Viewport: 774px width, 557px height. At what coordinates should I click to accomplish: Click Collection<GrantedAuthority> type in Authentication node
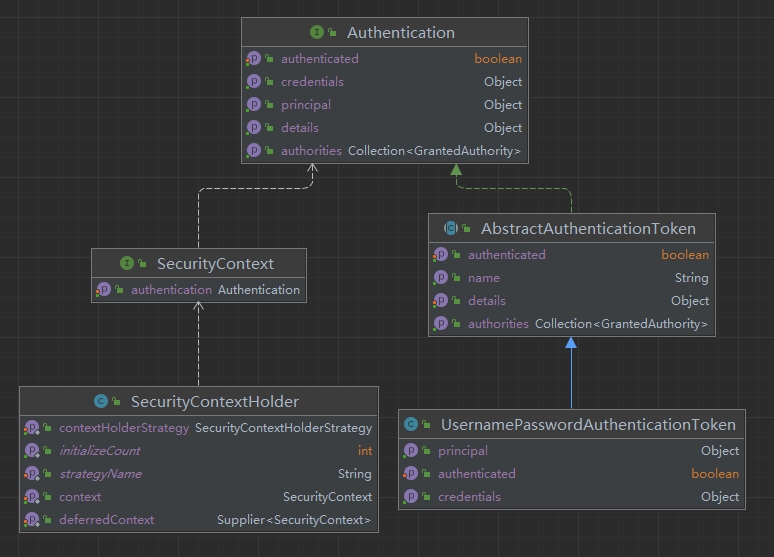coord(434,151)
